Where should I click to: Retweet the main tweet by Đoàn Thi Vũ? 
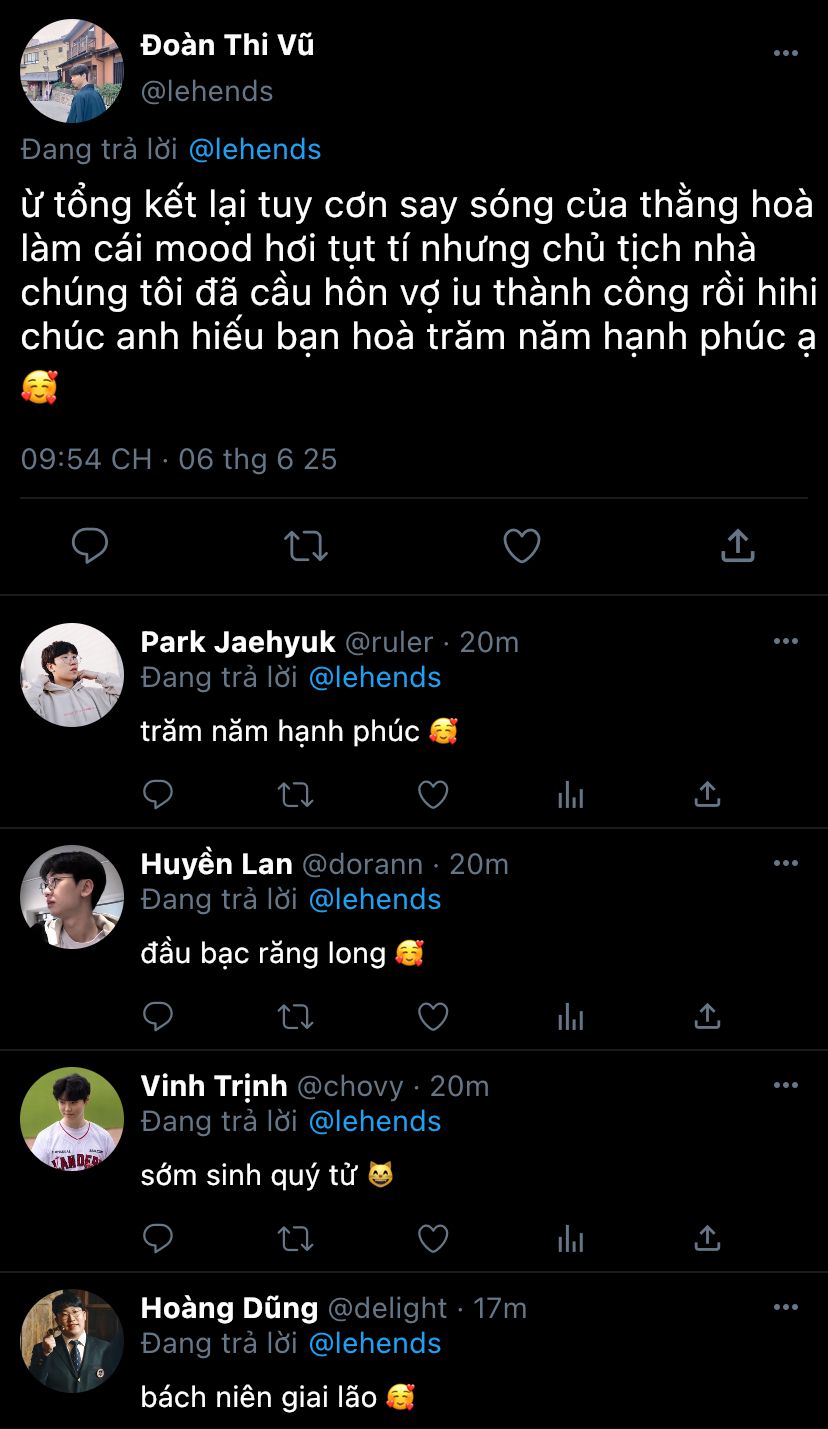(x=305, y=546)
